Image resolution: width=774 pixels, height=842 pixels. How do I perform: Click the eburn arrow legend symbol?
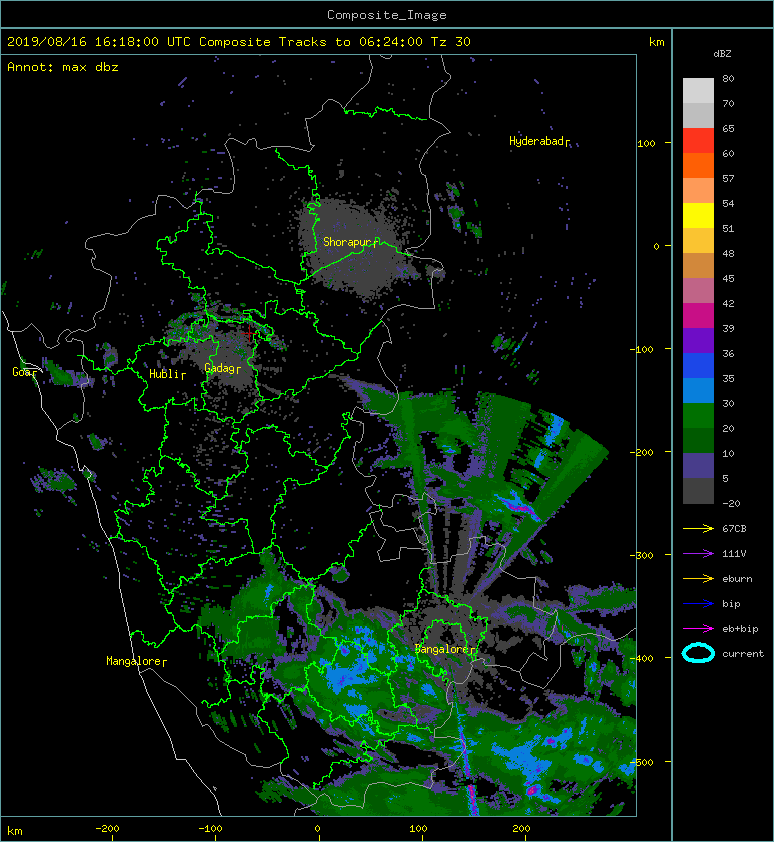click(698, 579)
